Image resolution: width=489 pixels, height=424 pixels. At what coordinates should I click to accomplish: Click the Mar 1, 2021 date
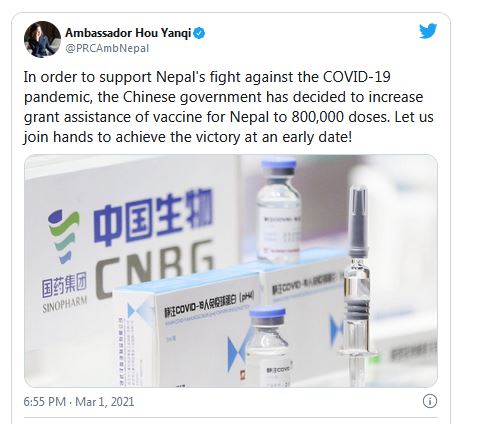click(x=105, y=402)
